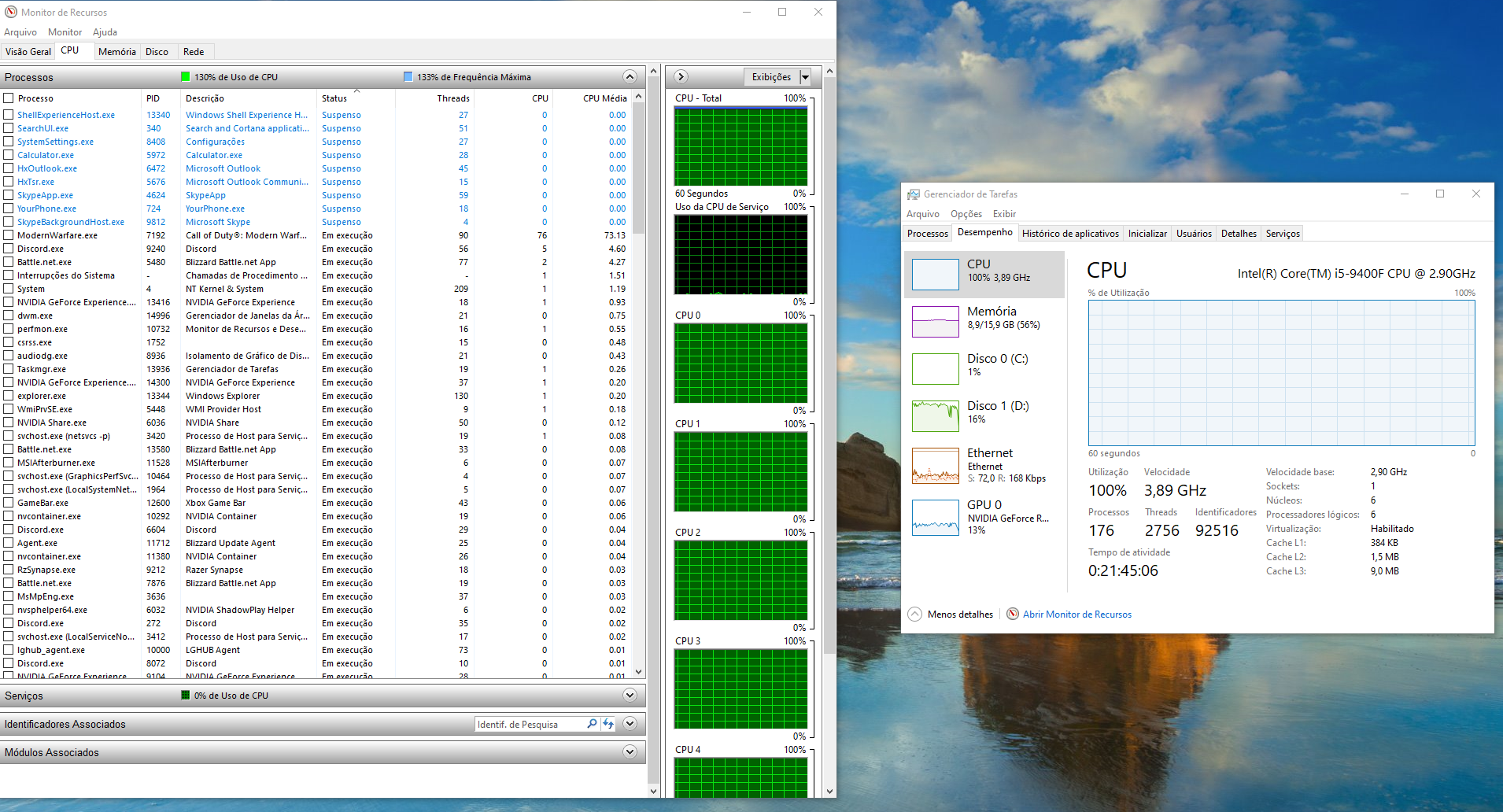1503x812 pixels.
Task: Open Ajuda menu in Monitor de Recursos
Action: tap(105, 32)
